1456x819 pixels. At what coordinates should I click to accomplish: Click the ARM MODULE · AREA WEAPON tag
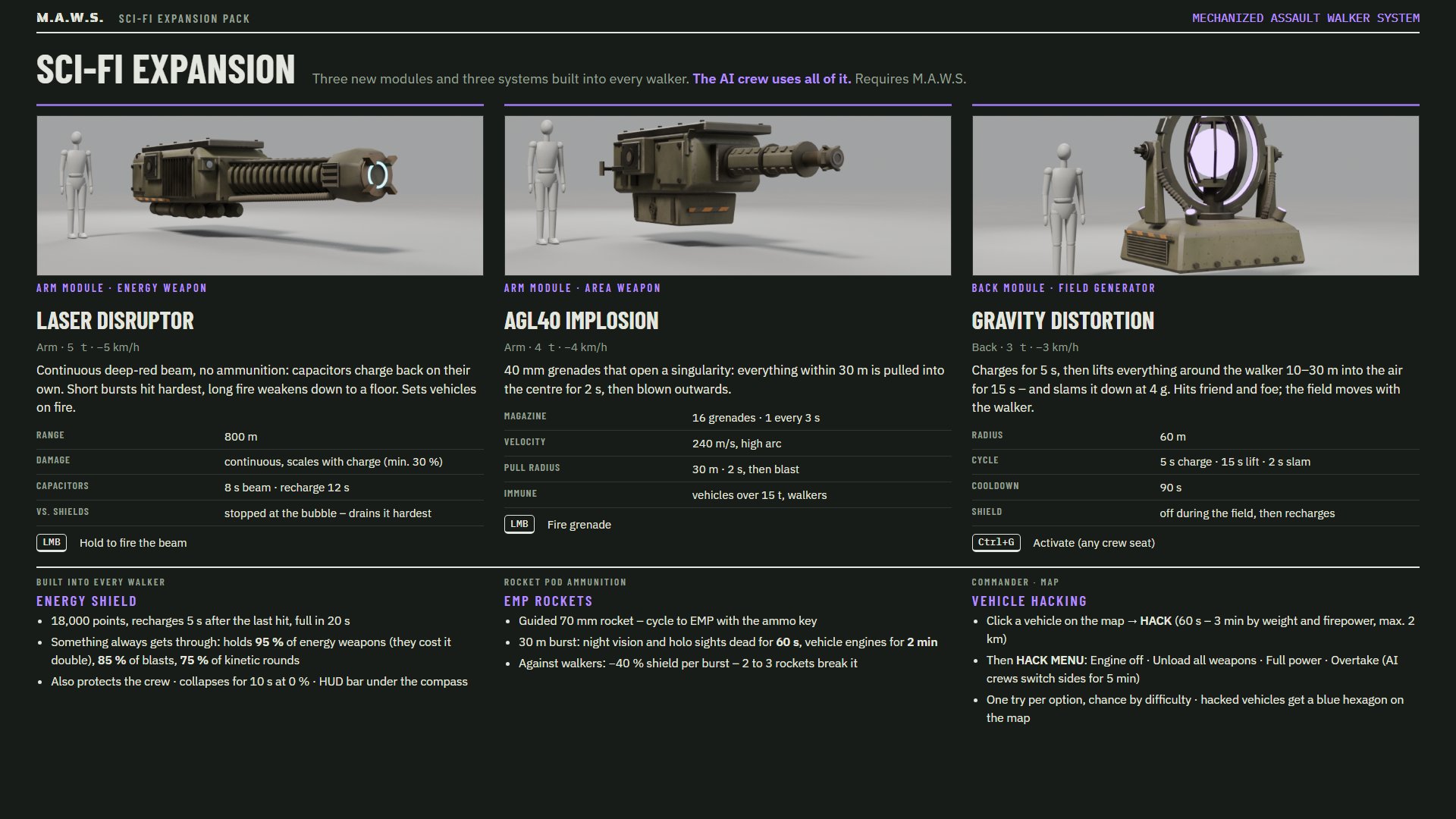pos(582,288)
